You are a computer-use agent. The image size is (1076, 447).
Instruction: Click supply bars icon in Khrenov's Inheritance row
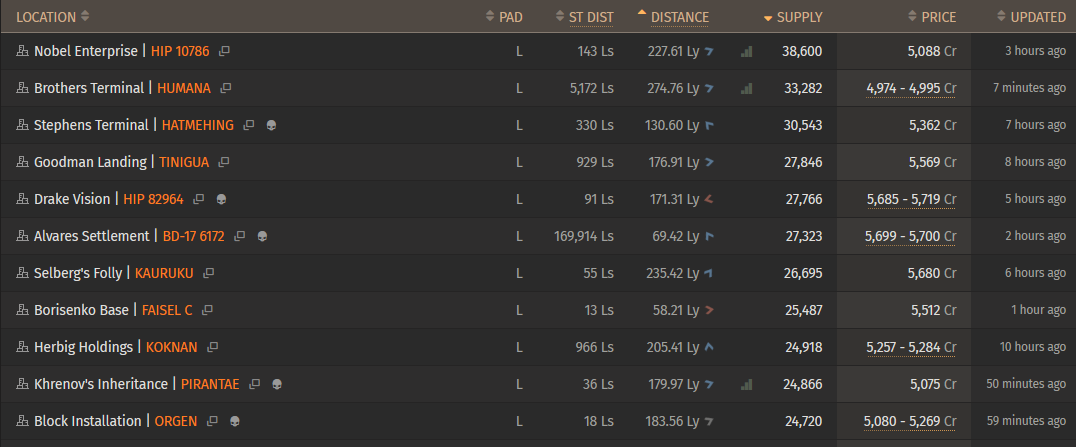point(747,384)
